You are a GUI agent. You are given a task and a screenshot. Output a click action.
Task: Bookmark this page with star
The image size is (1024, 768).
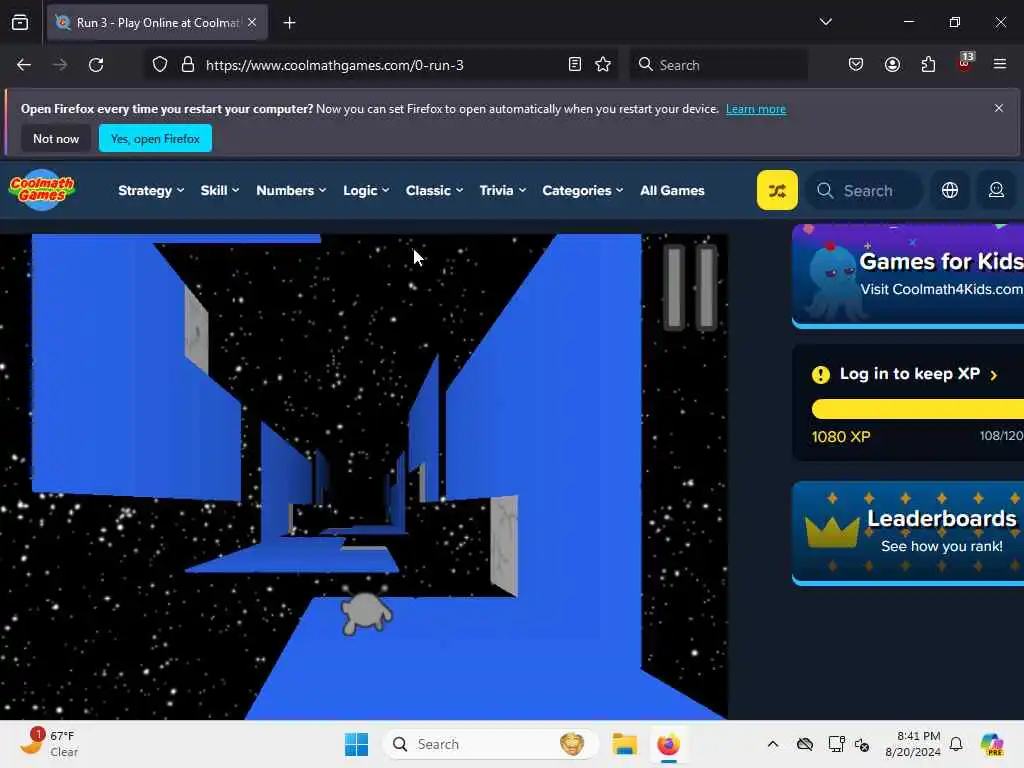tap(603, 64)
